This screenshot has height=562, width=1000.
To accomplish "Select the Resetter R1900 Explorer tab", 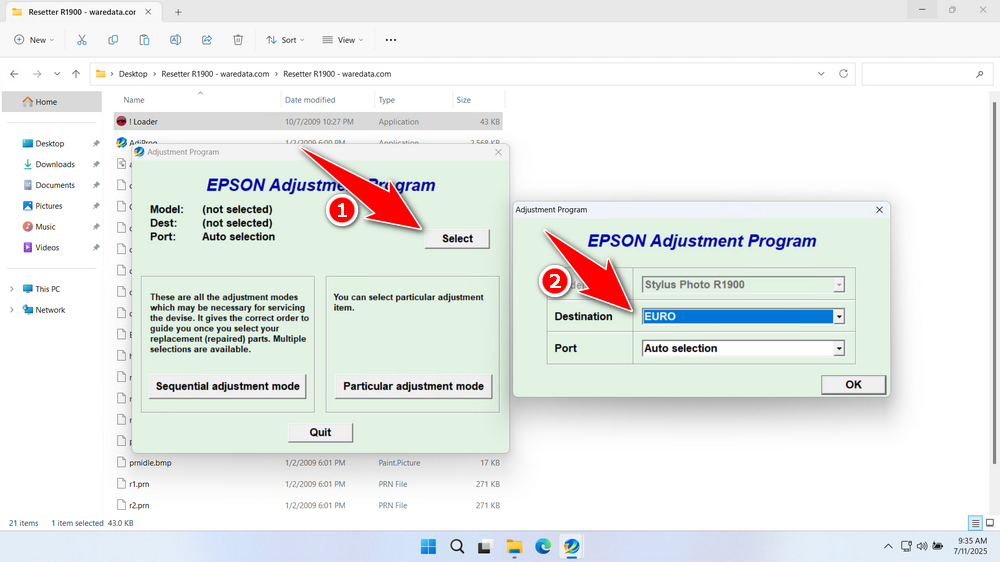I will coord(82,12).
